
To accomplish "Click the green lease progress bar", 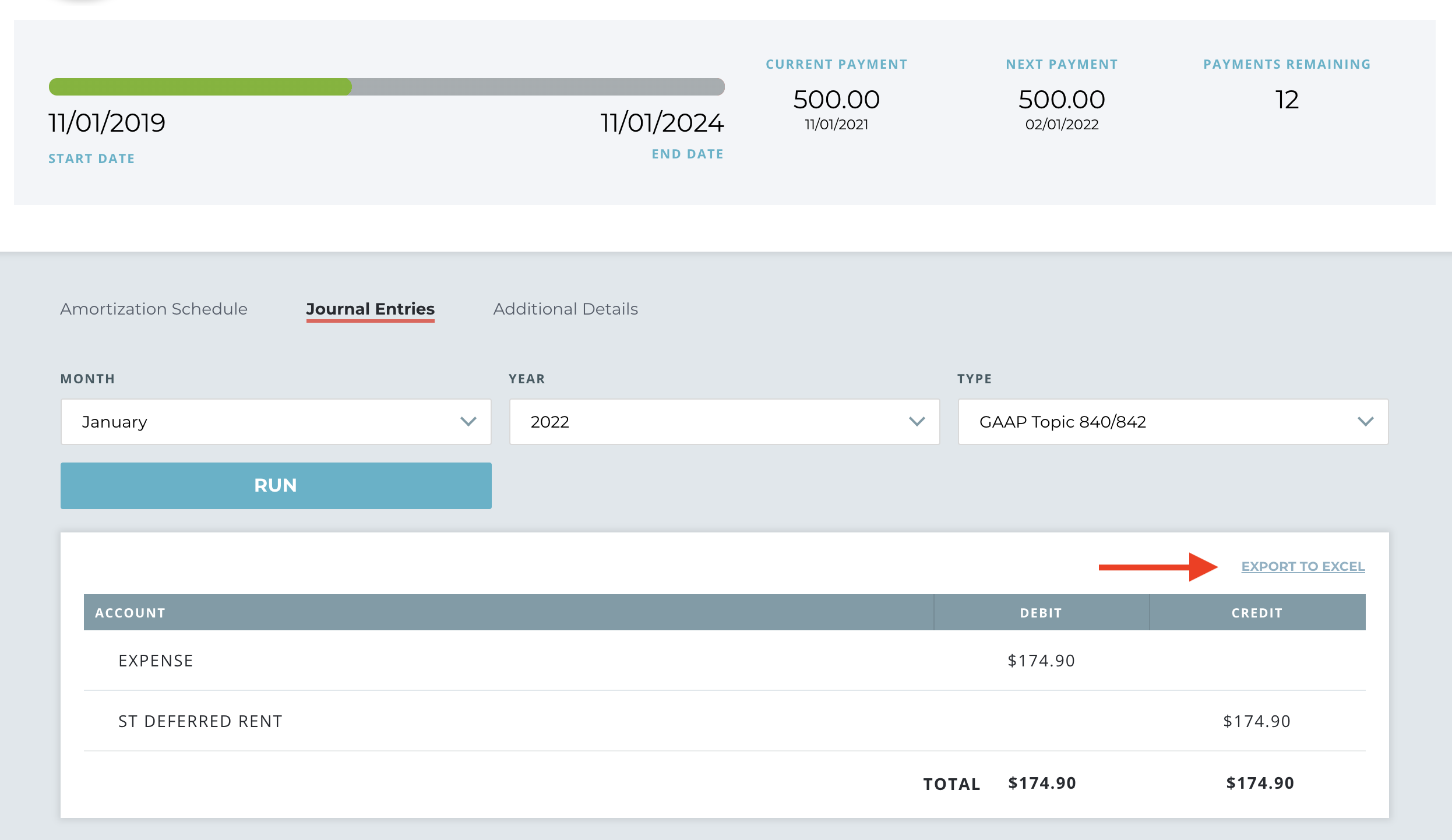I will tap(200, 87).
